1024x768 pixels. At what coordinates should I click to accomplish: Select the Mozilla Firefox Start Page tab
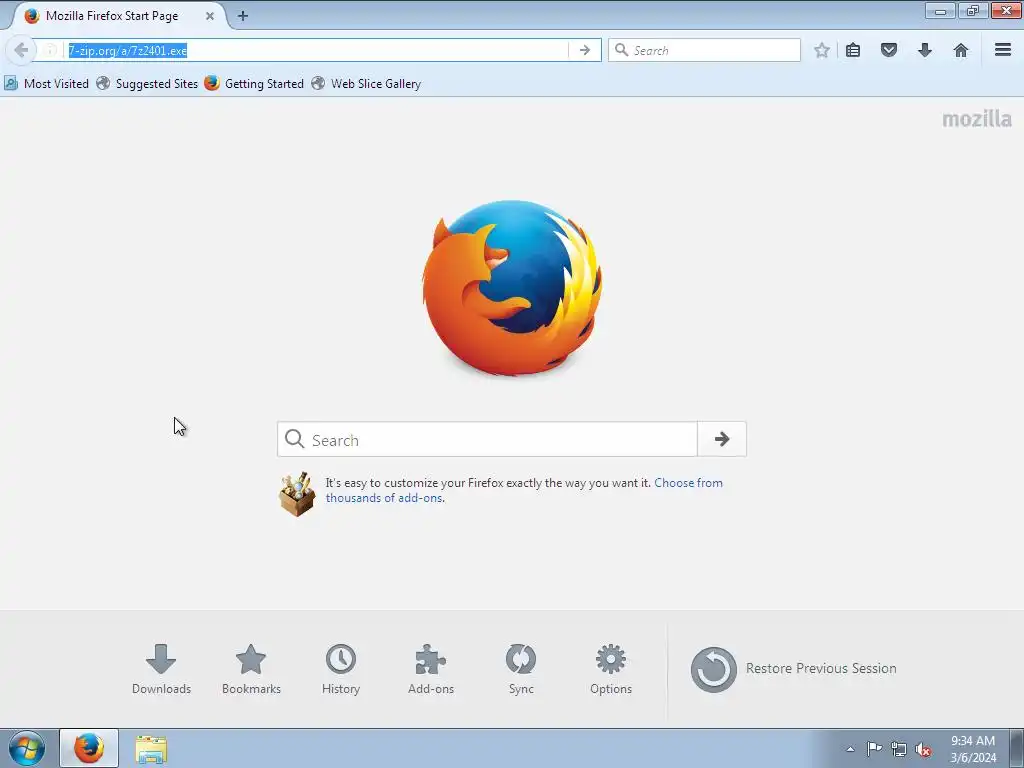pyautogui.click(x=120, y=16)
